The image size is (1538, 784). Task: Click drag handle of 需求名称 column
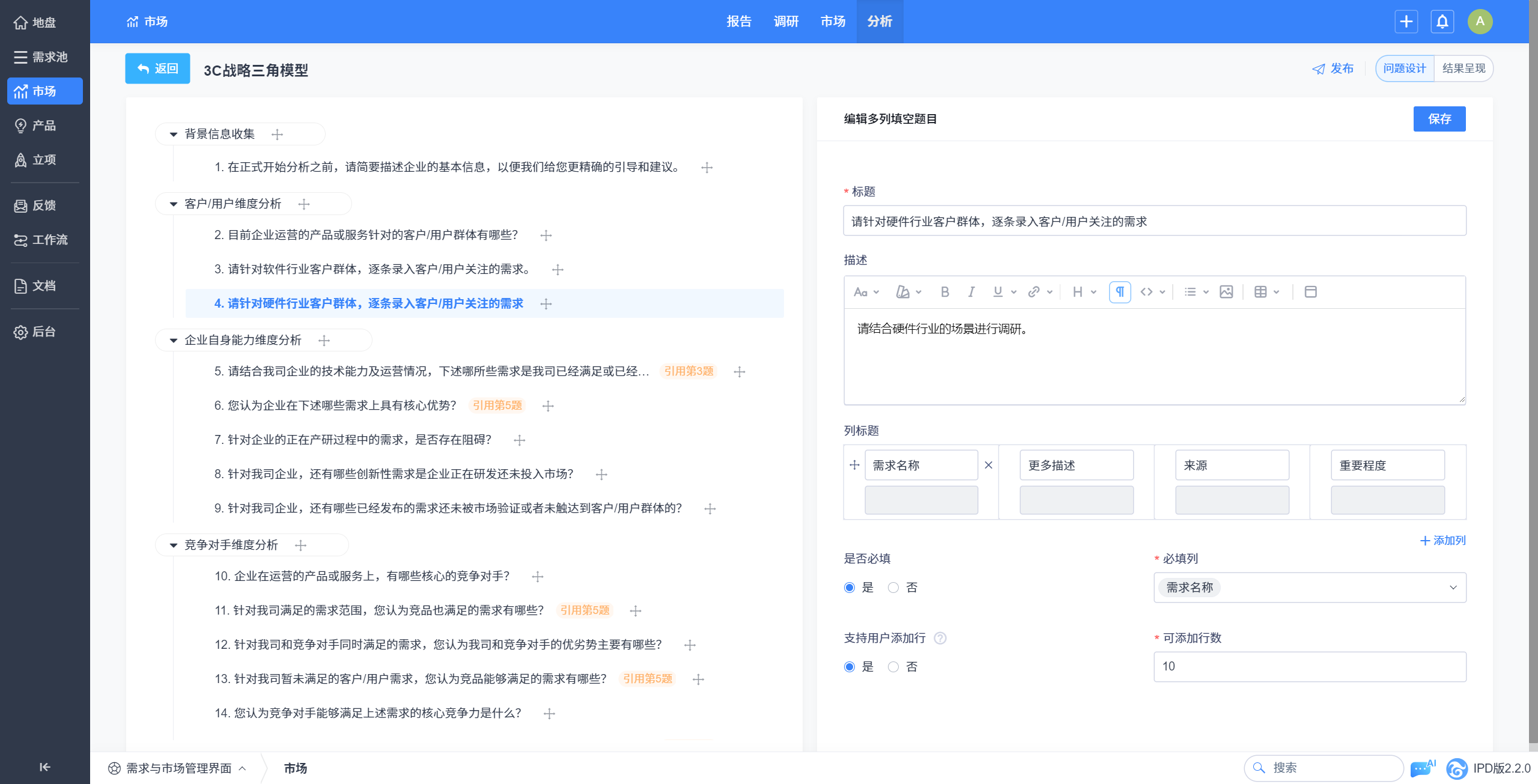[854, 465]
